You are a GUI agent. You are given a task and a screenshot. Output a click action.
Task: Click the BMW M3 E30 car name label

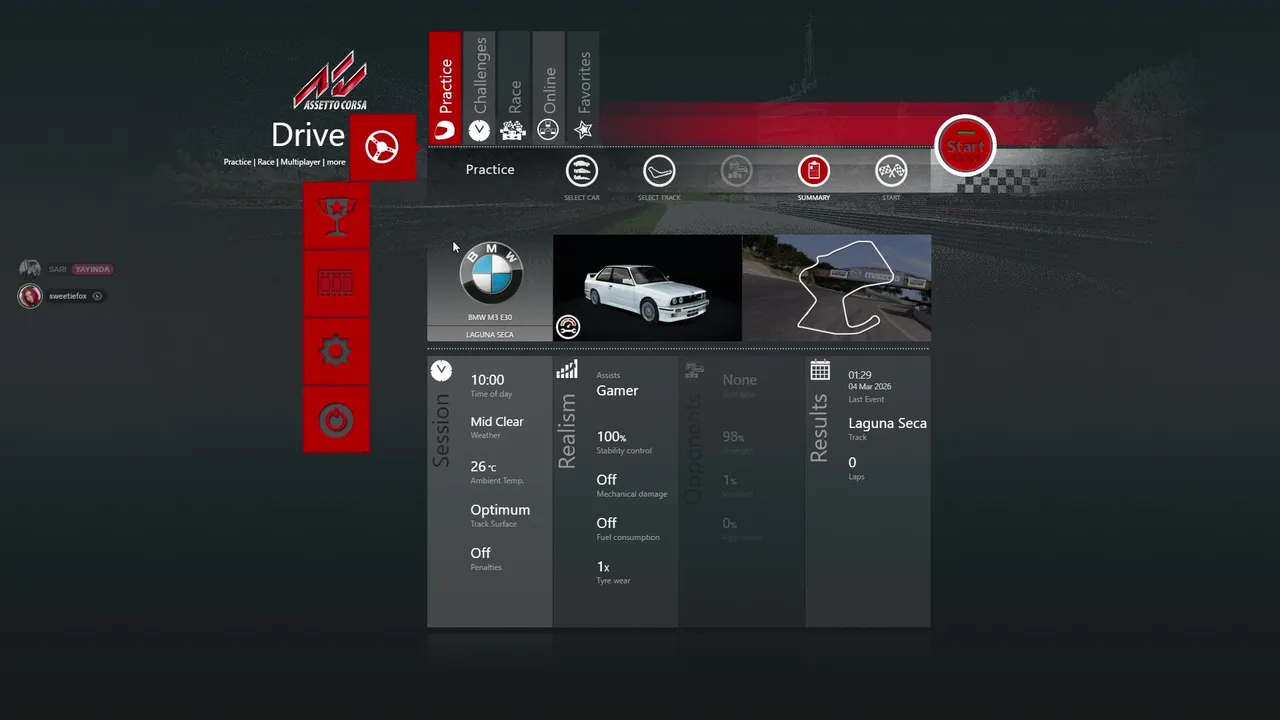(x=490, y=317)
